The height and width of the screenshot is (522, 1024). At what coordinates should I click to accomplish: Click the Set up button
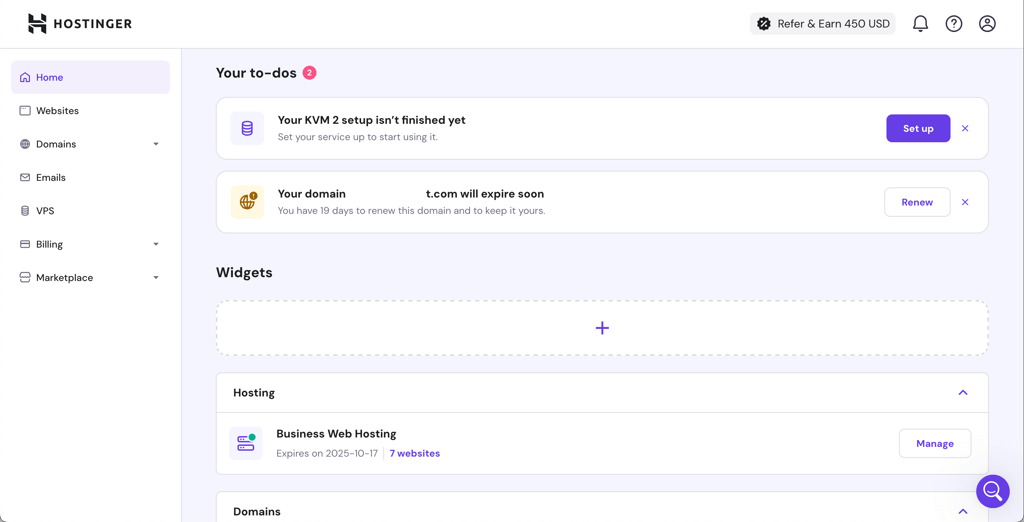(x=918, y=128)
